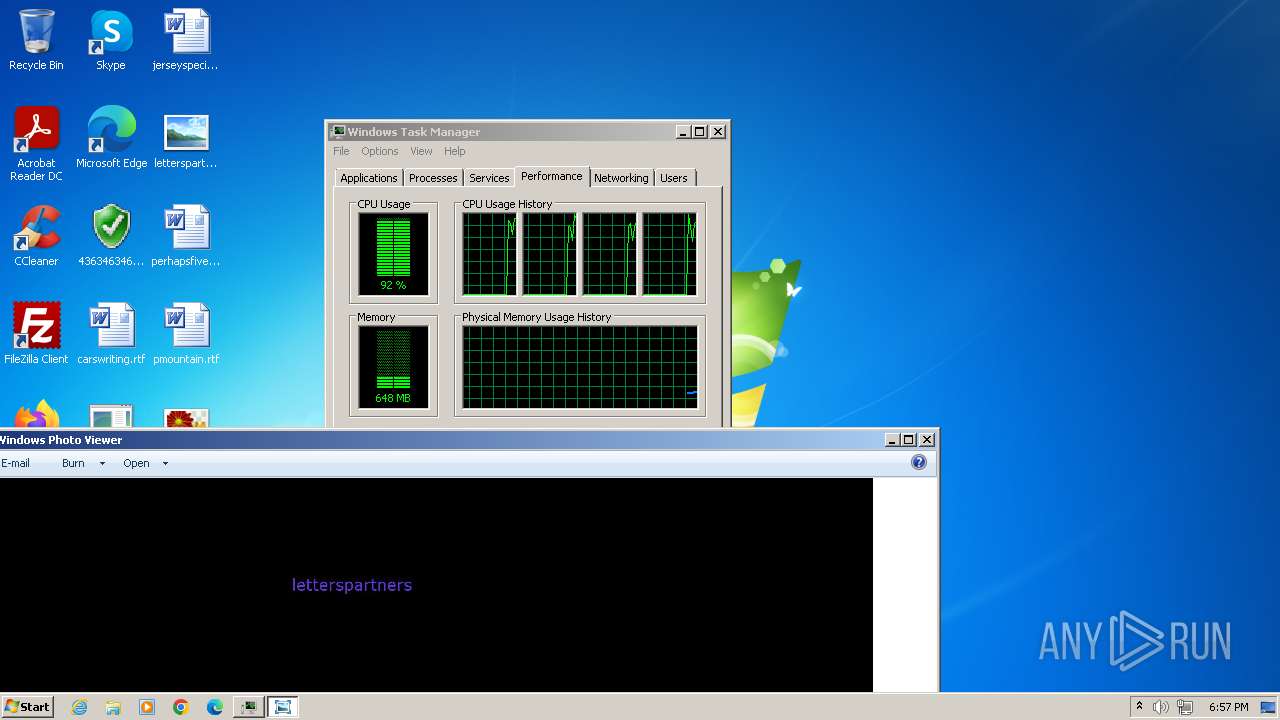
Task: Select the Performance tab
Action: click(552, 176)
